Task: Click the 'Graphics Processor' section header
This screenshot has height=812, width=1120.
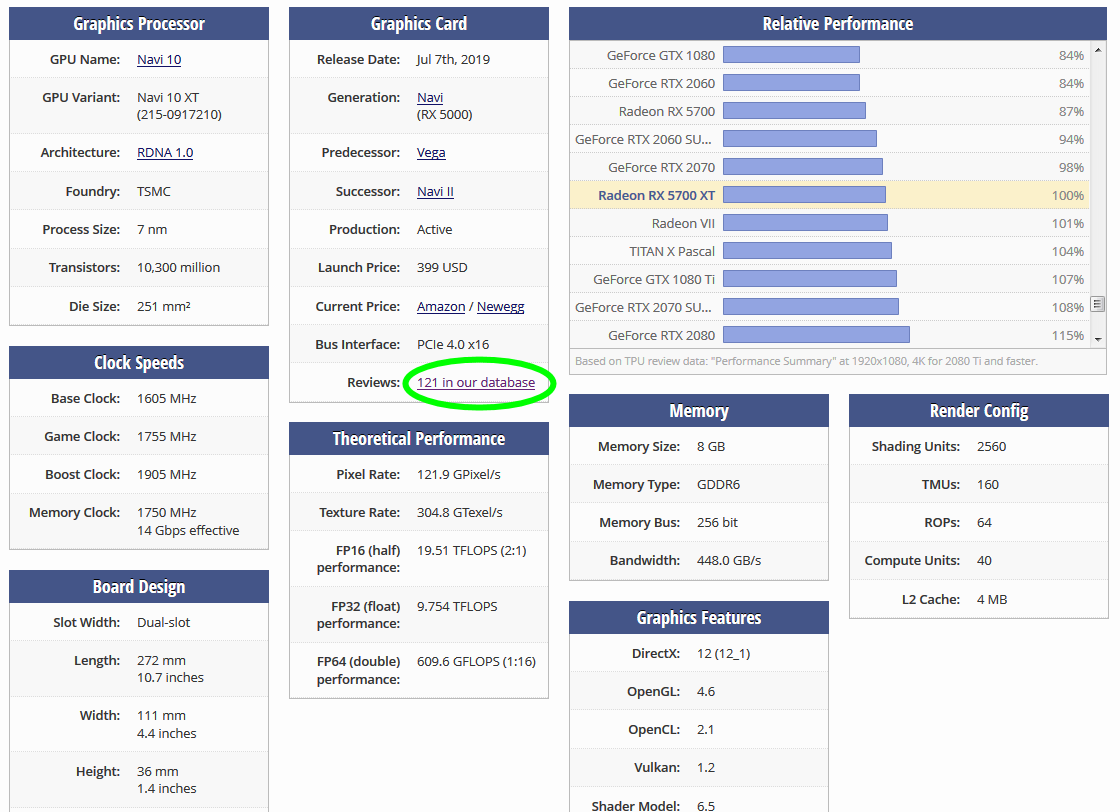Action: [x=139, y=24]
